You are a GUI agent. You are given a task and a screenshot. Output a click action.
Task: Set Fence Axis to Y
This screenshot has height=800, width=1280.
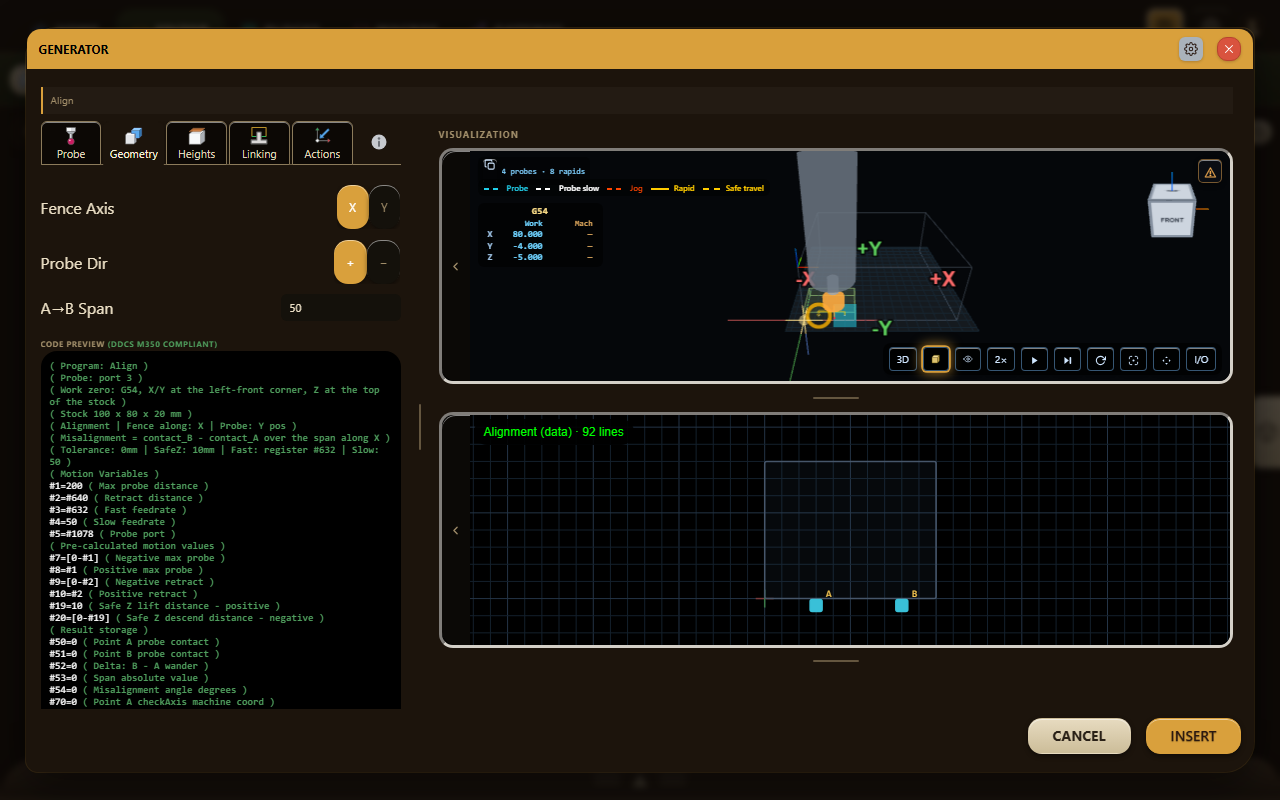click(x=384, y=208)
